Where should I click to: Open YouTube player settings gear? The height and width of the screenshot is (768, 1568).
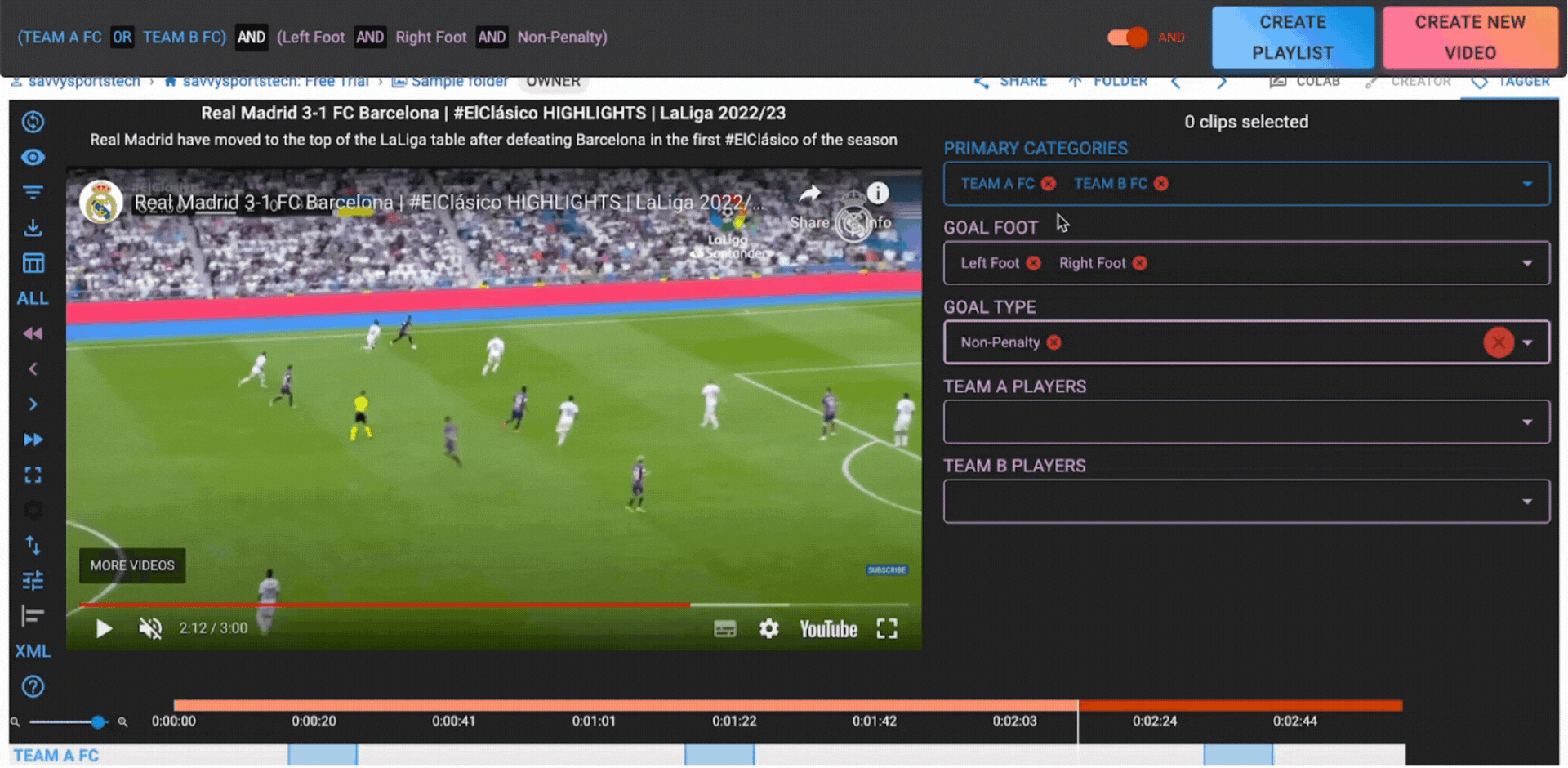pyautogui.click(x=769, y=628)
